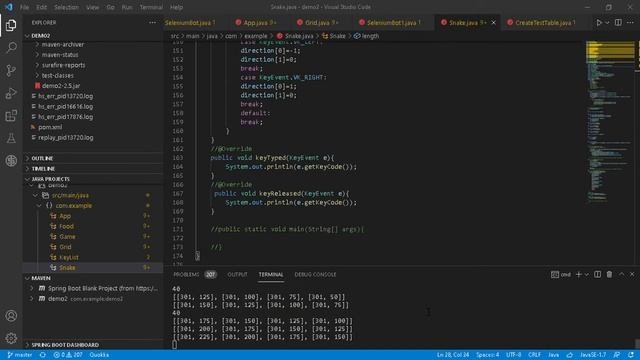Select language mode Java in status bar

(x=553, y=355)
